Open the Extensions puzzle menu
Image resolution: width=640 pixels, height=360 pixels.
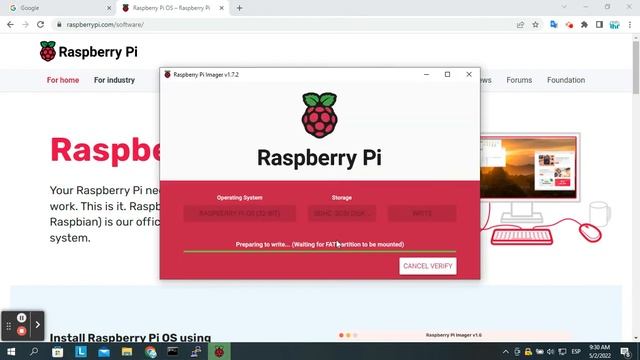[x=584, y=24]
